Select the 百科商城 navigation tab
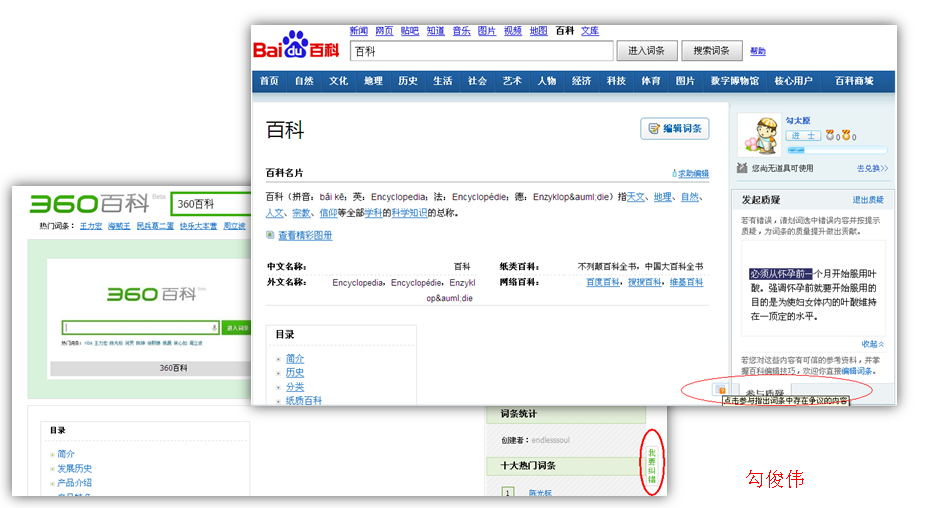Screen dimensions: 929x508 854,81
